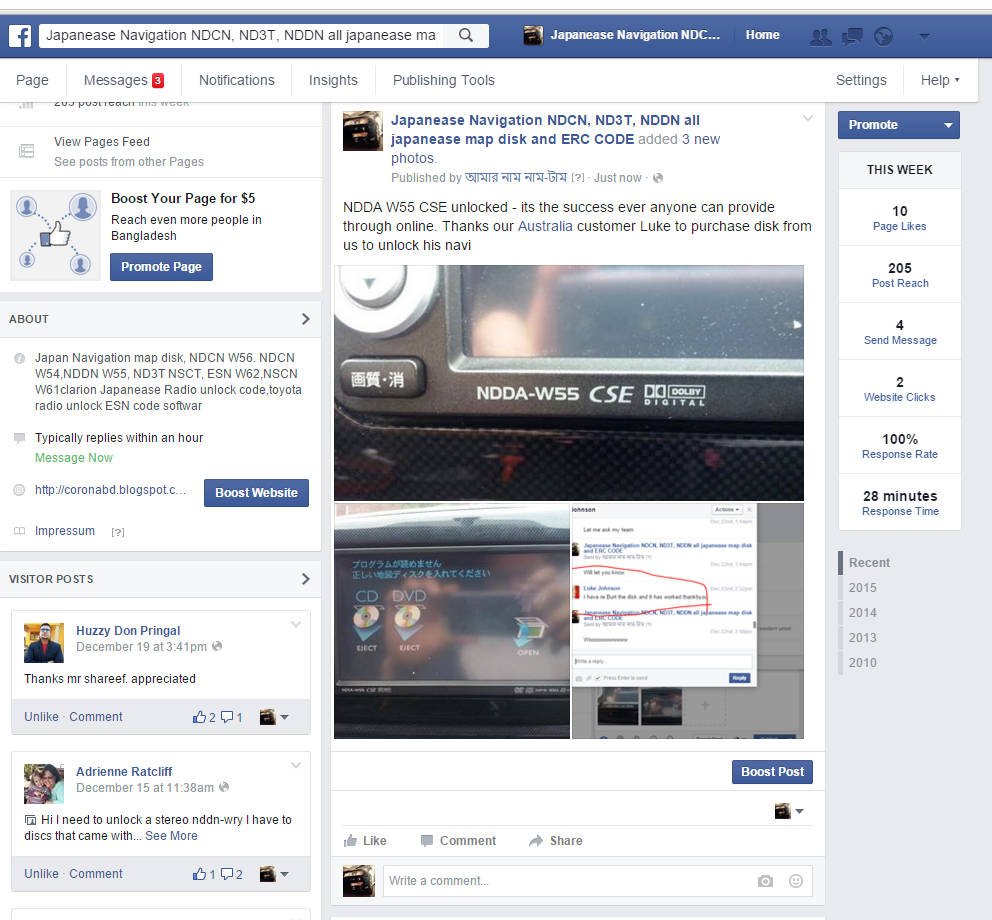The width and height of the screenshot is (992, 920).
Task: Jump to 2014 in timeline
Action: [x=862, y=612]
